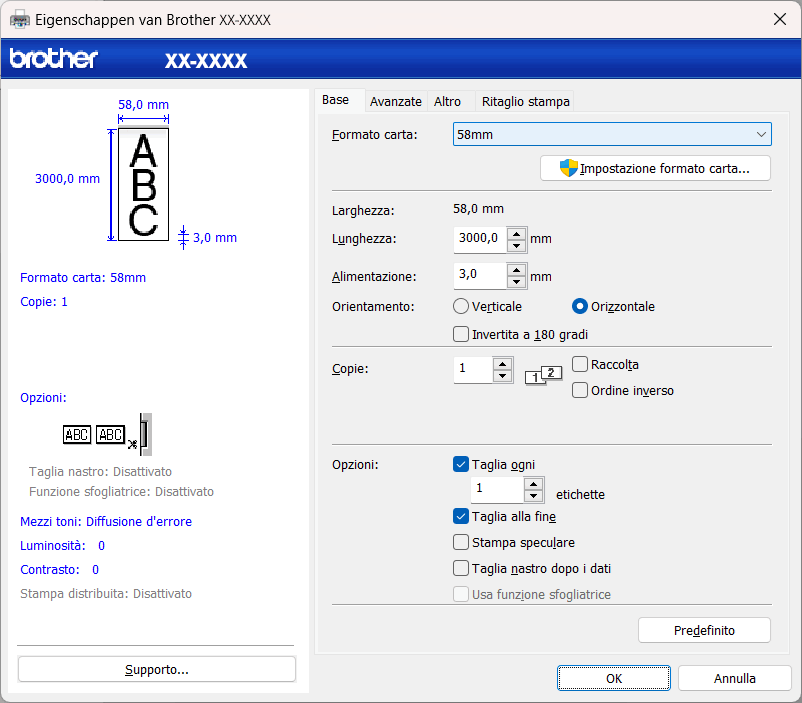Click the printer icon in title bar
Viewport: 802px width, 703px height.
pos(20,20)
